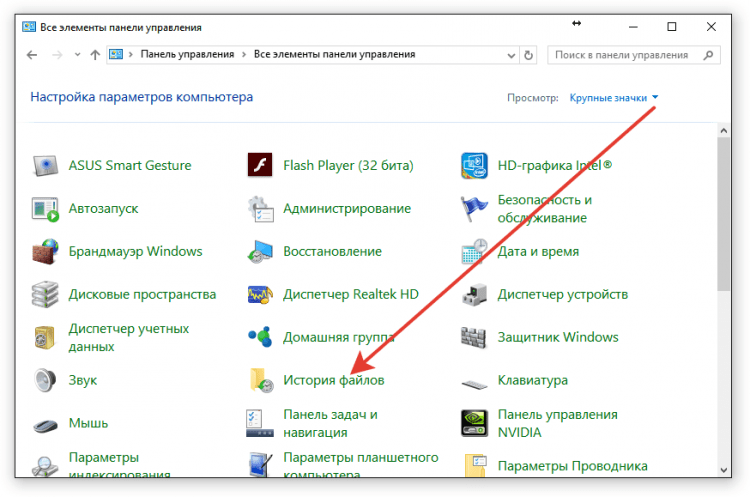The height and width of the screenshot is (497, 750).
Task: Open the Брандмауэр Windows icon
Action: click(x=45, y=252)
